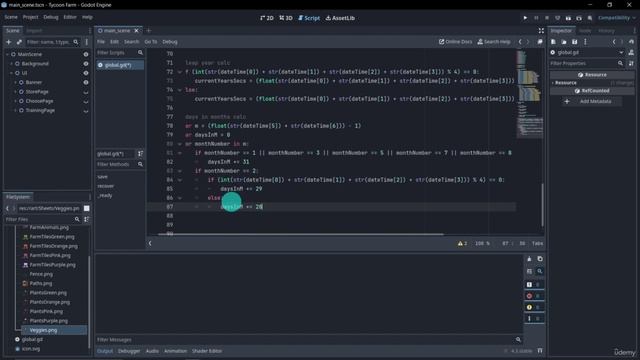Fold the else block at line 86
Viewport: 640px width, 360px height.
click(x=180, y=198)
